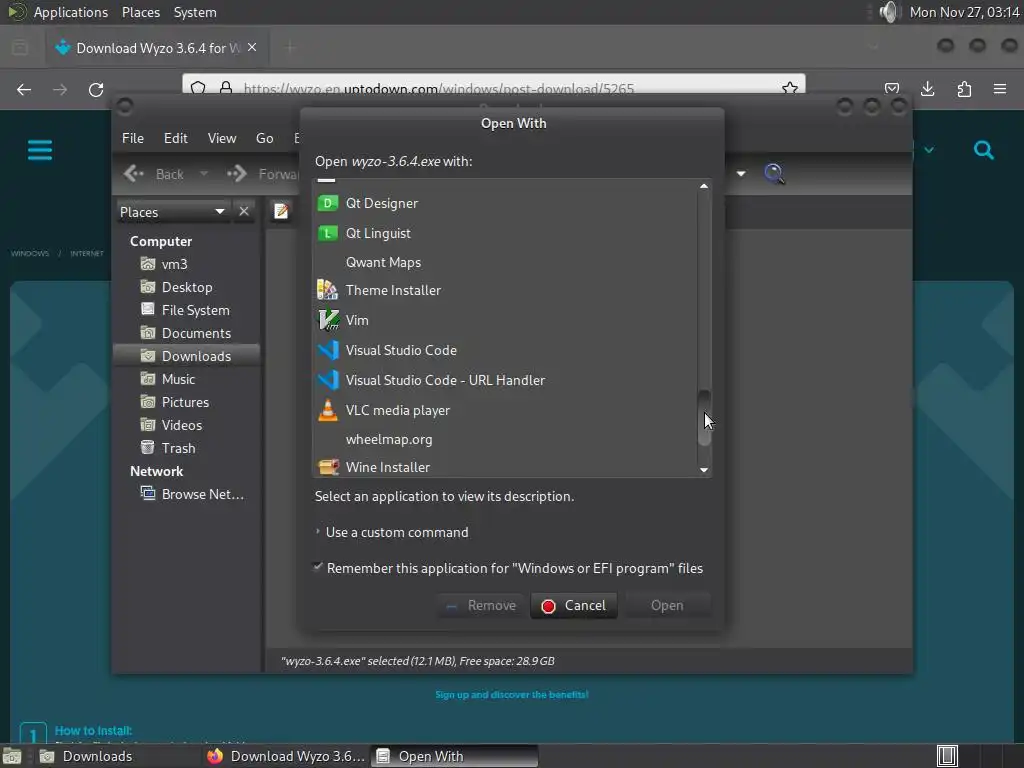Click Sign up and discover benefits link

coord(511,694)
